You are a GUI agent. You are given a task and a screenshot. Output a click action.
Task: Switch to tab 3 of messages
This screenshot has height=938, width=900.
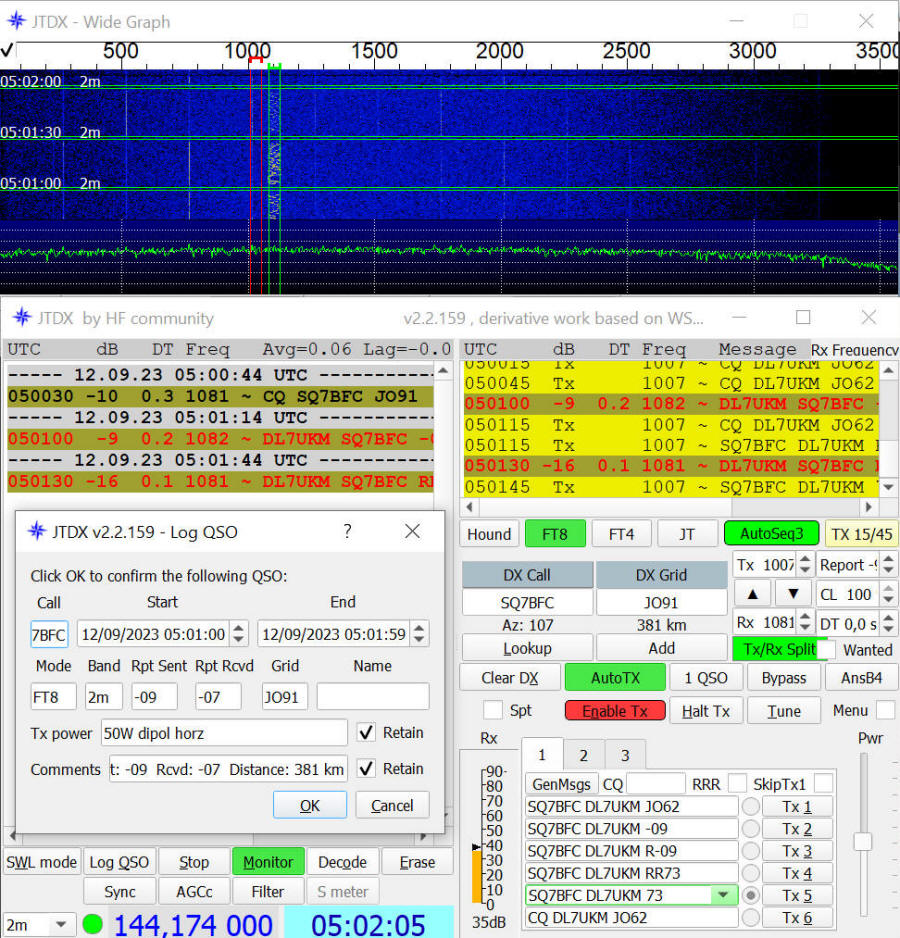point(624,756)
